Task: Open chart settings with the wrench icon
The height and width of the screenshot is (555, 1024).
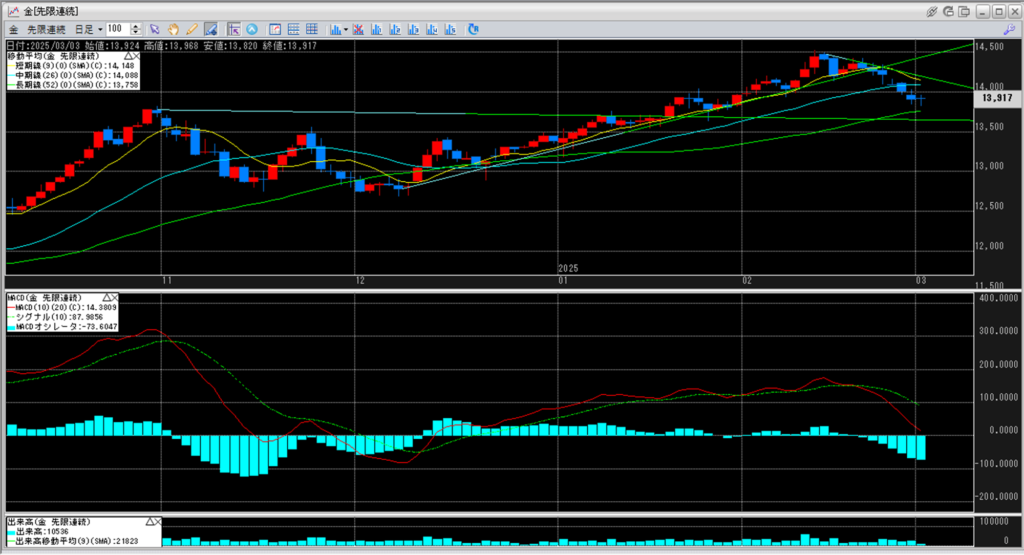Action: click(1009, 30)
